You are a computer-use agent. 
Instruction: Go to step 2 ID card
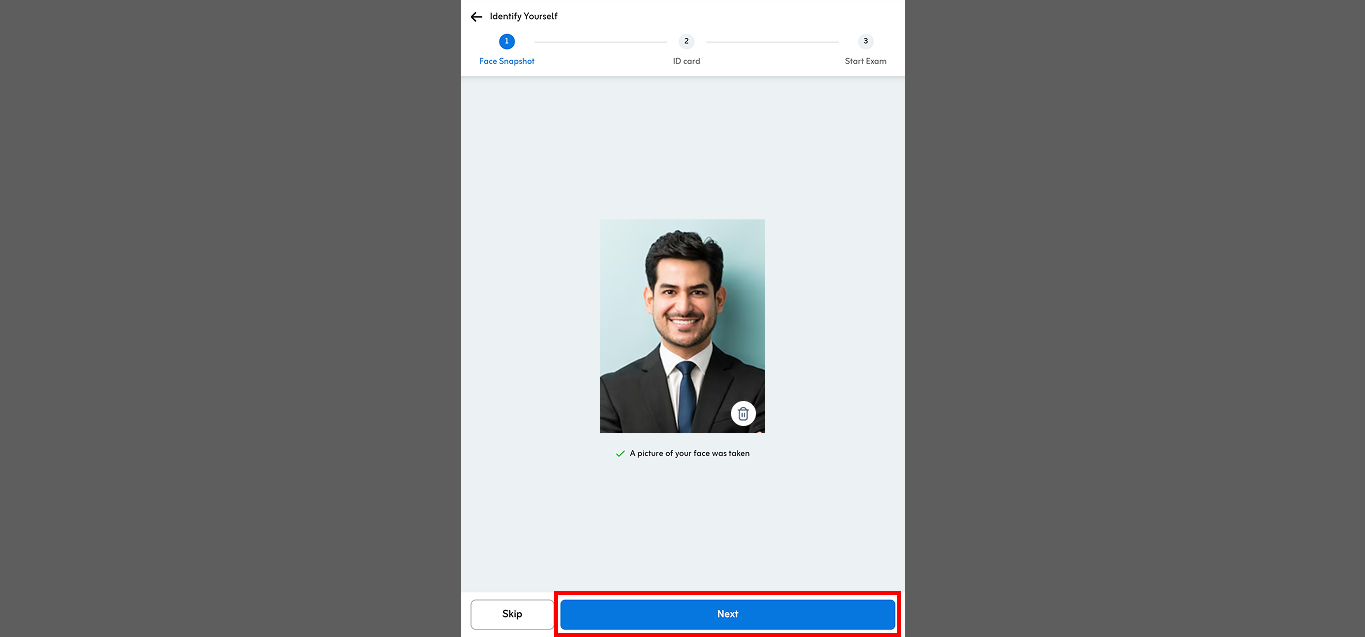coord(686,49)
